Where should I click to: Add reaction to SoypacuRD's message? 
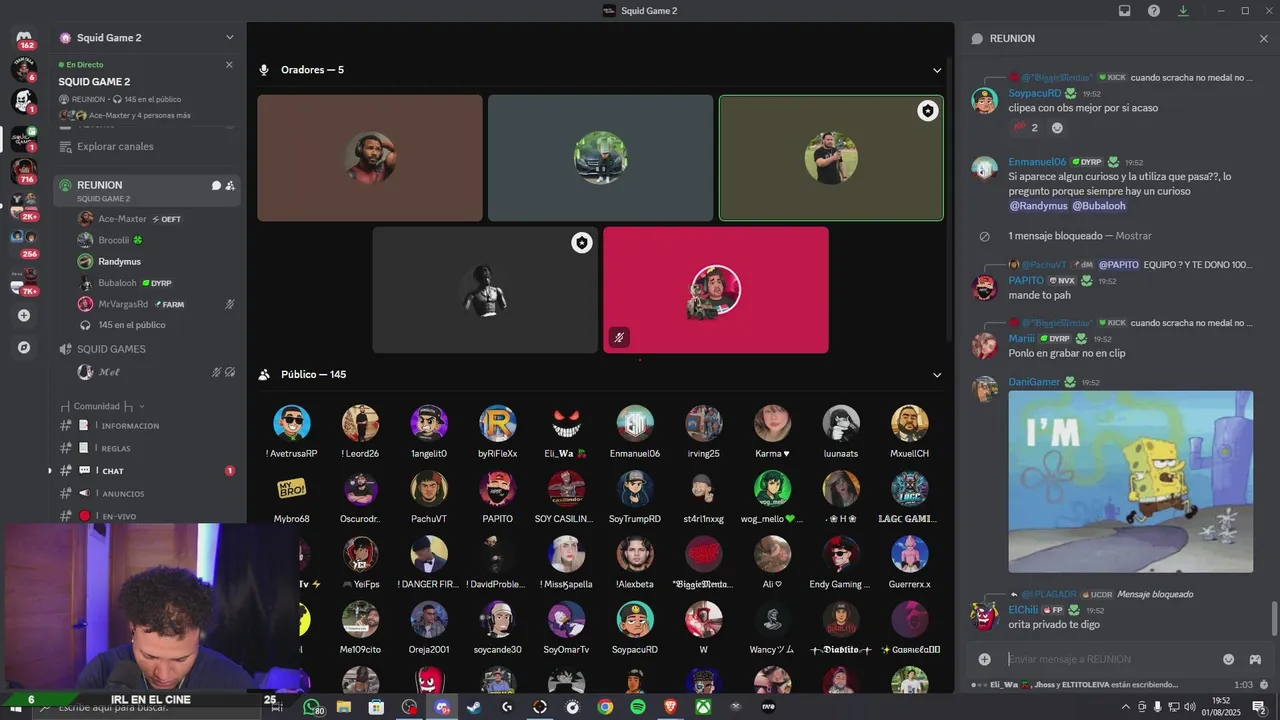(1057, 128)
